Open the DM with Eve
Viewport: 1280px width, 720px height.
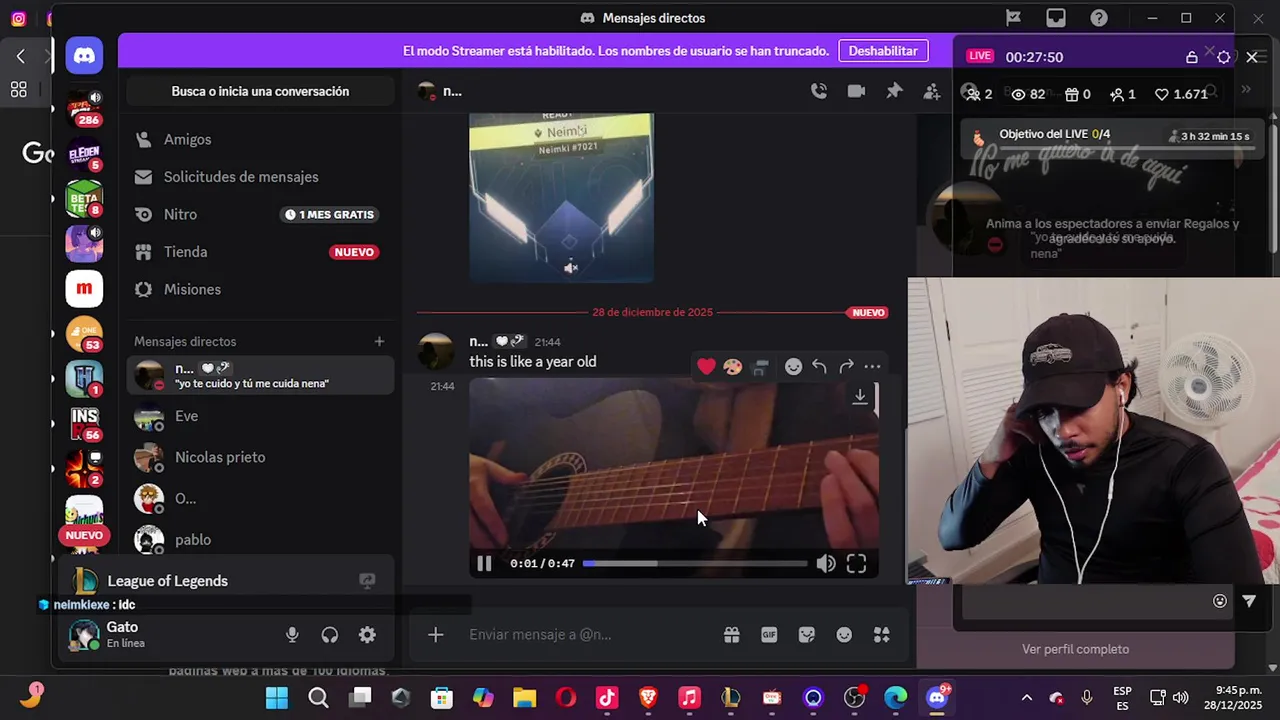(260, 416)
